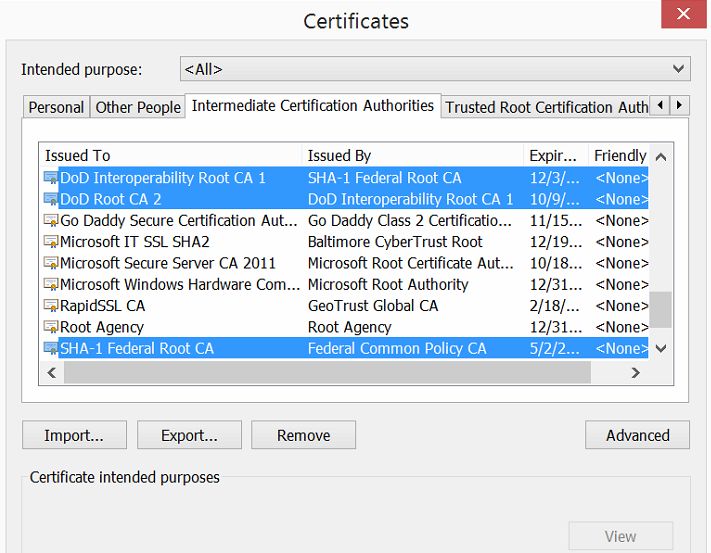This screenshot has height=553, width=711.
Task: Click the vertical scrollbar thumb
Action: point(661,310)
